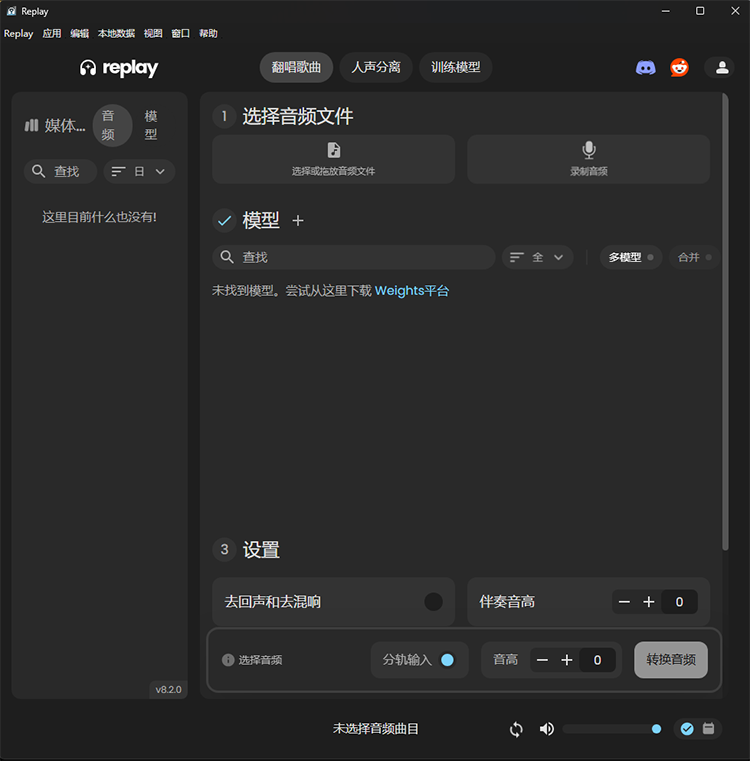Follow the Weights平台 link
750x761 pixels.
pyautogui.click(x=412, y=291)
